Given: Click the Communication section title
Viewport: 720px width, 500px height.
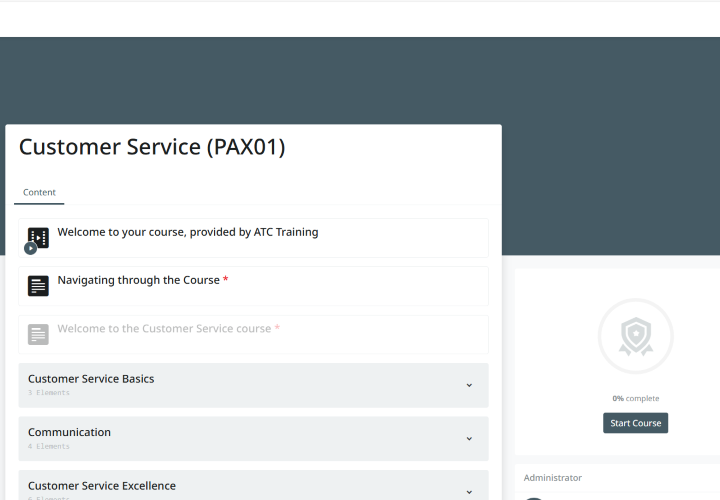Looking at the screenshot, I should click(x=69, y=432).
